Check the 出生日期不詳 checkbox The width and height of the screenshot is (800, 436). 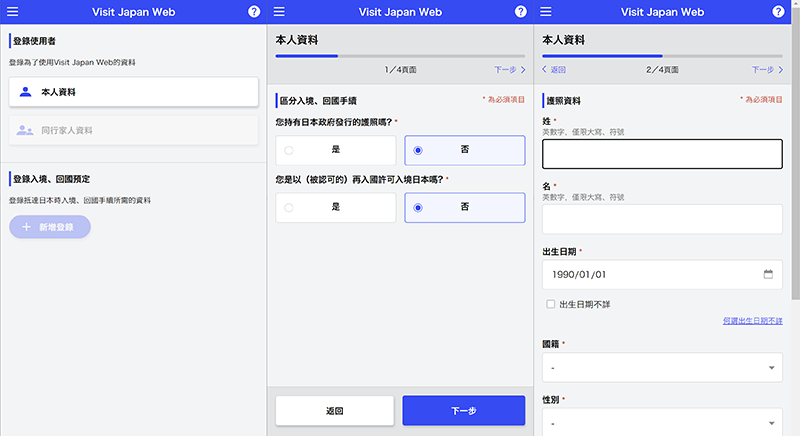[551, 304]
